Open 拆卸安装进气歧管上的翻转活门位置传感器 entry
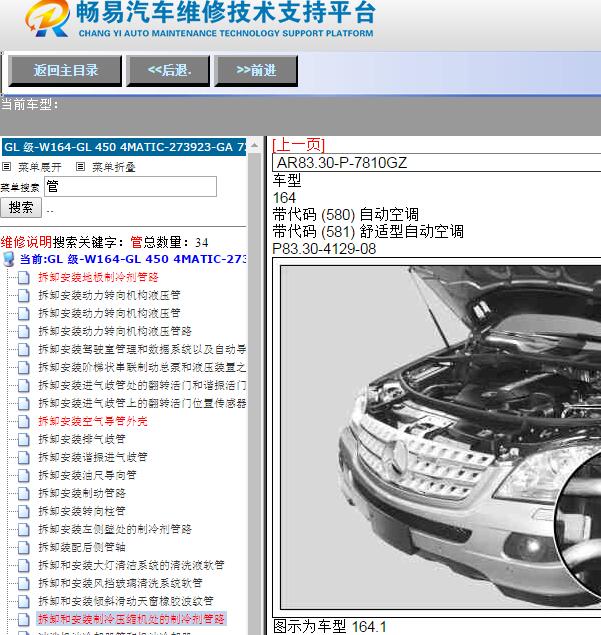The height and width of the screenshot is (635, 601). 142,403
